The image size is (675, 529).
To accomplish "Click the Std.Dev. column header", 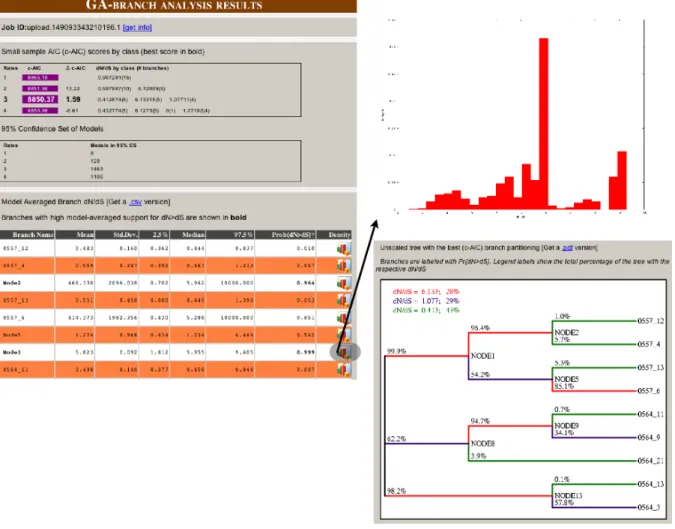I will coord(117,235).
